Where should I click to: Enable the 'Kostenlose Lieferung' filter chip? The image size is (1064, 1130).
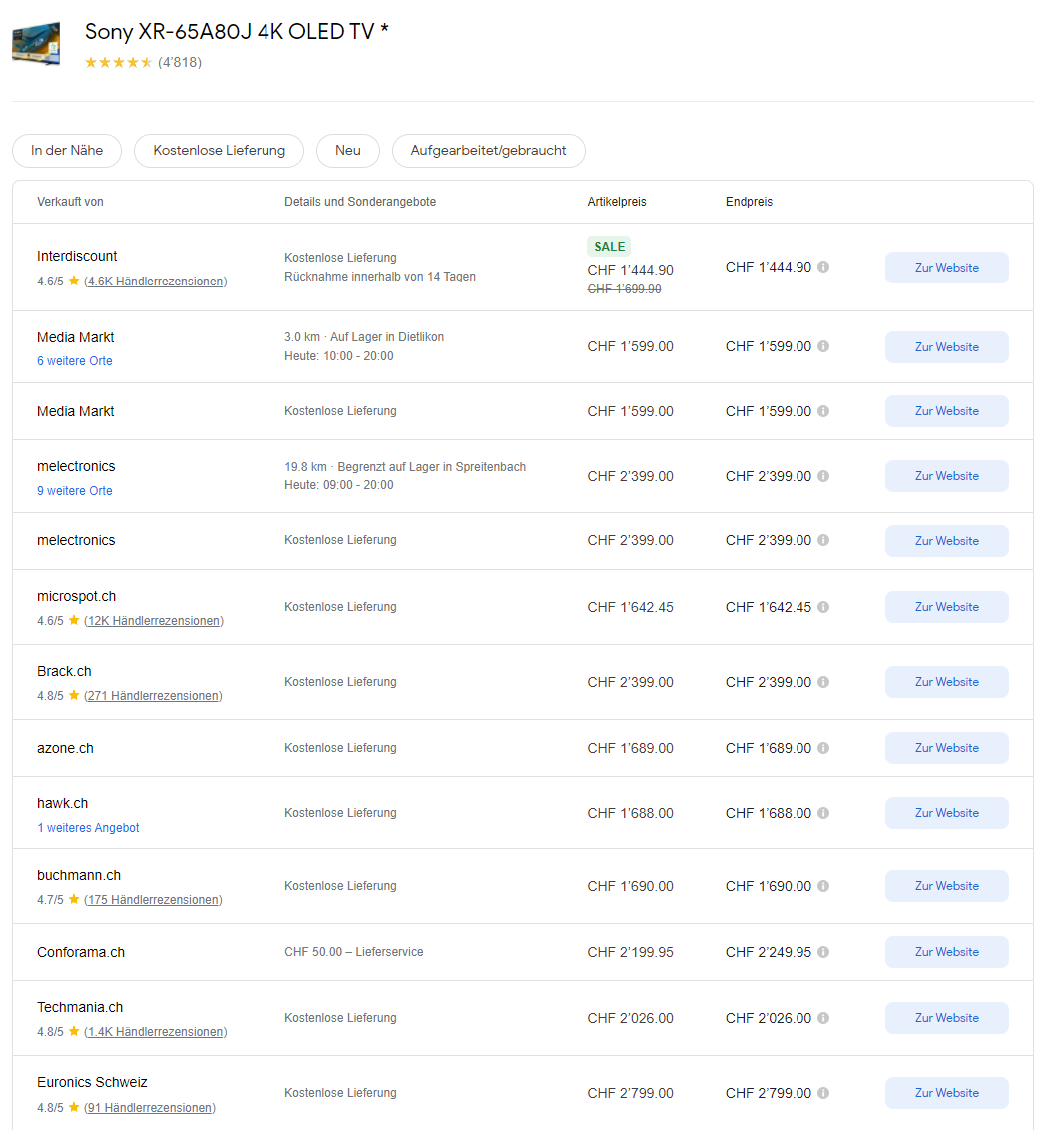(x=219, y=151)
